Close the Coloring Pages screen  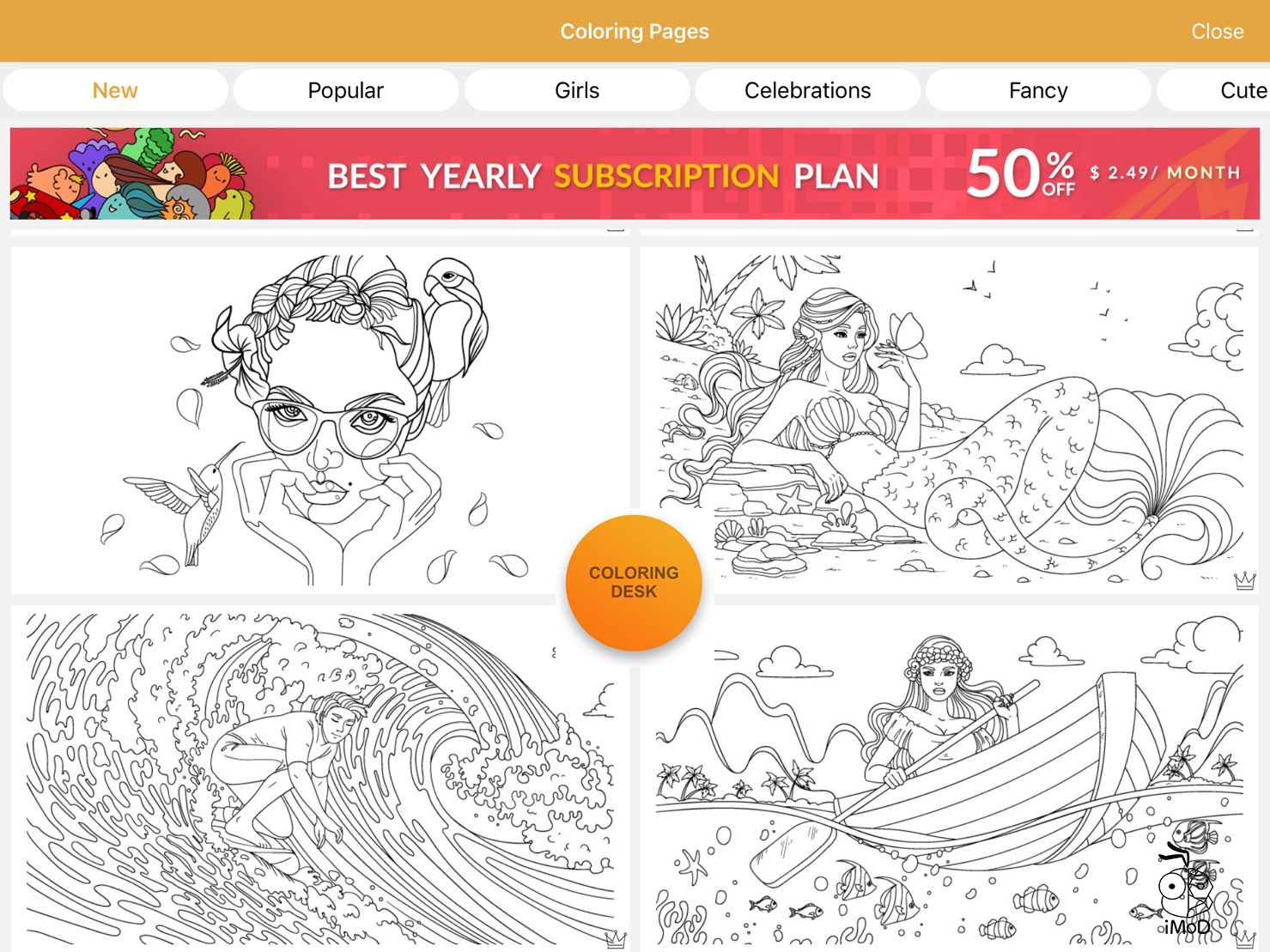click(1217, 31)
